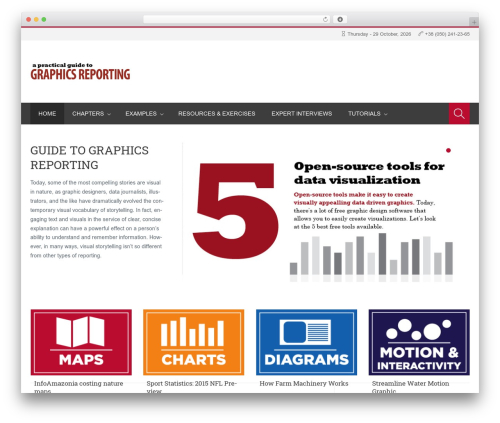Click the browser download icon

click(x=340, y=19)
